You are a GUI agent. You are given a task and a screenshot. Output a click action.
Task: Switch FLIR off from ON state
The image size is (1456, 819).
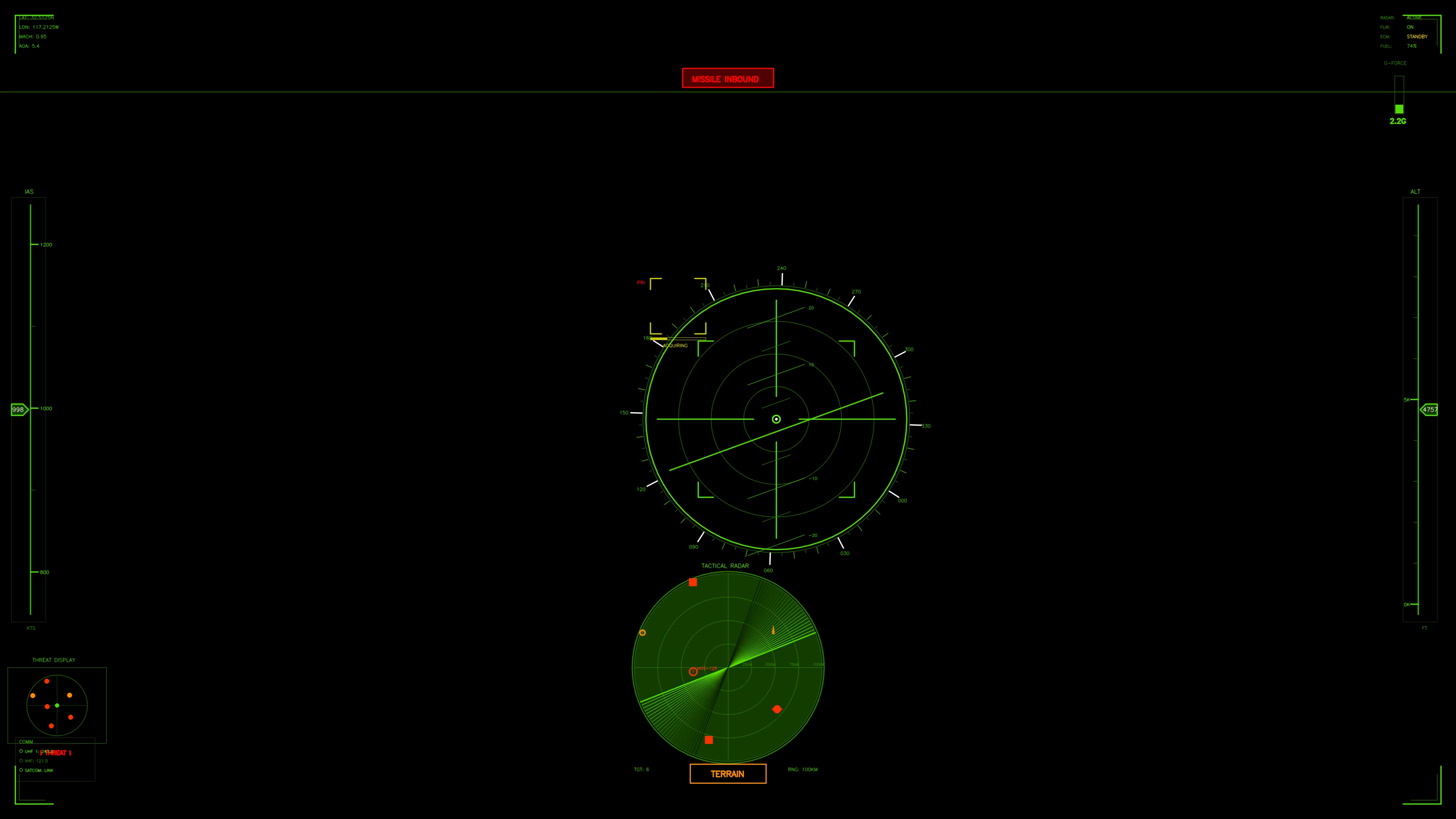click(x=1410, y=27)
